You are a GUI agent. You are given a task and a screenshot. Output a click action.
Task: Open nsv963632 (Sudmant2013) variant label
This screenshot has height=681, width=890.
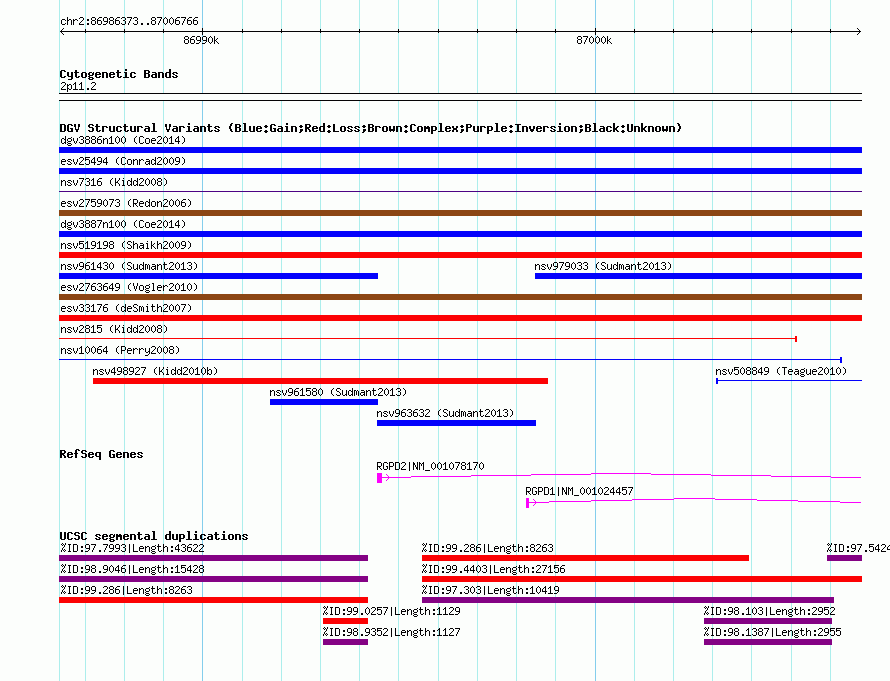pos(445,413)
